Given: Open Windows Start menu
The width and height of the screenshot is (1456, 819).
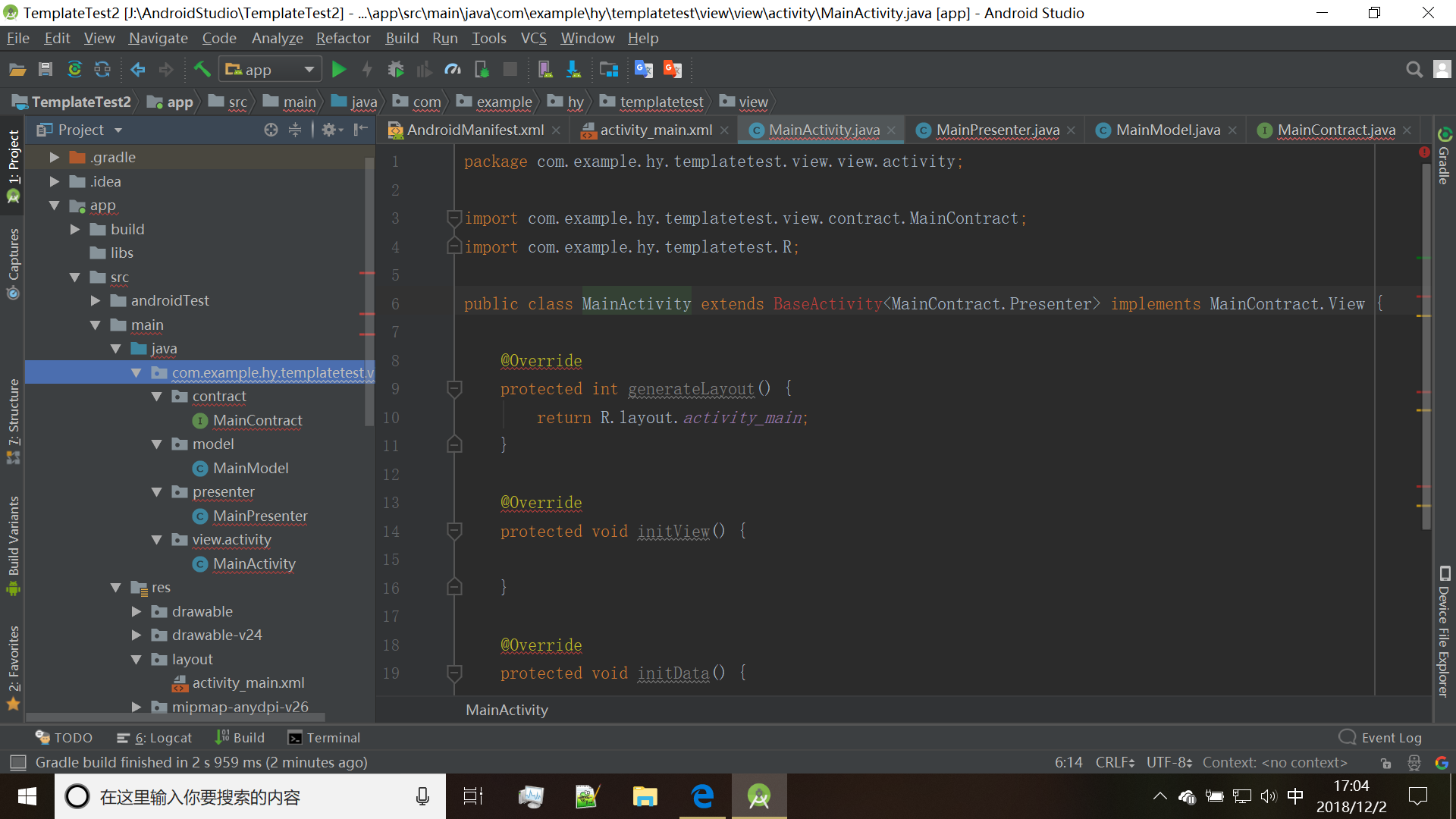Looking at the screenshot, I should pos(27,796).
